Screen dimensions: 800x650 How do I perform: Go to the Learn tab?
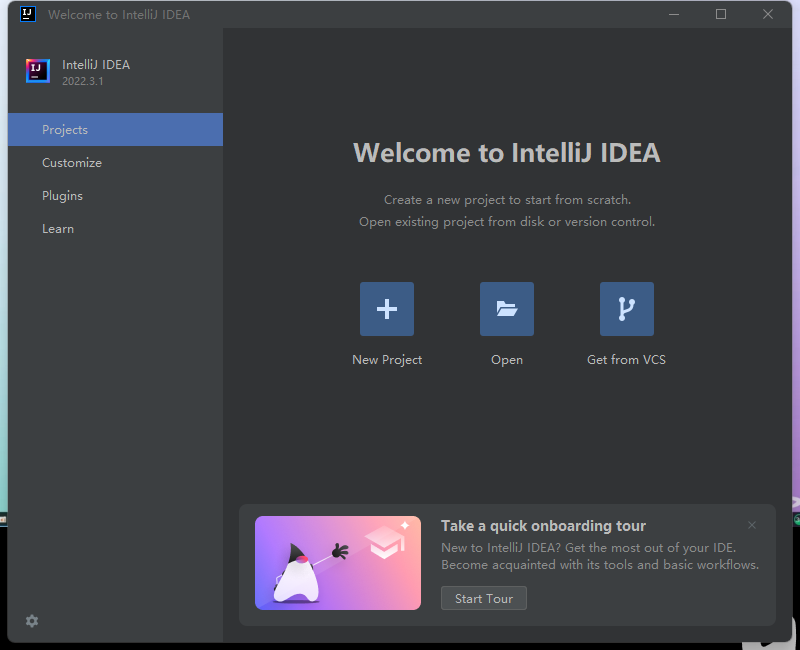click(115, 229)
